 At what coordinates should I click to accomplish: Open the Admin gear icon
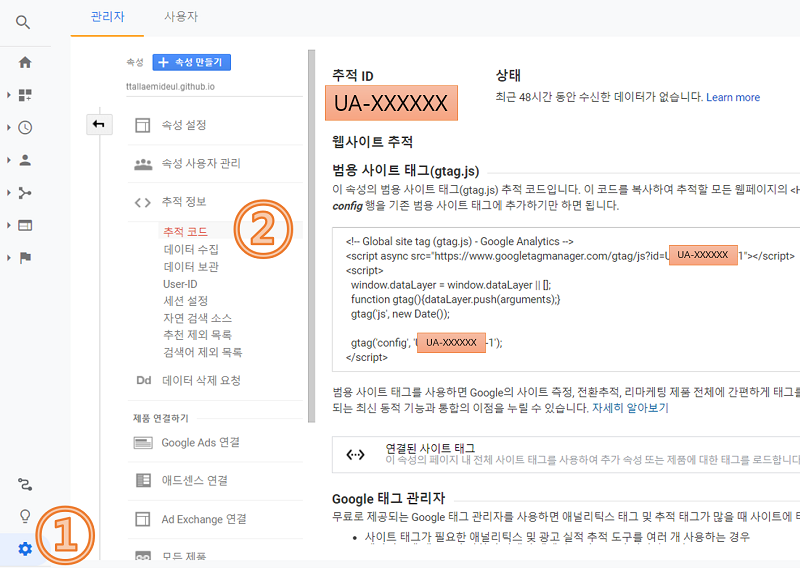point(25,549)
